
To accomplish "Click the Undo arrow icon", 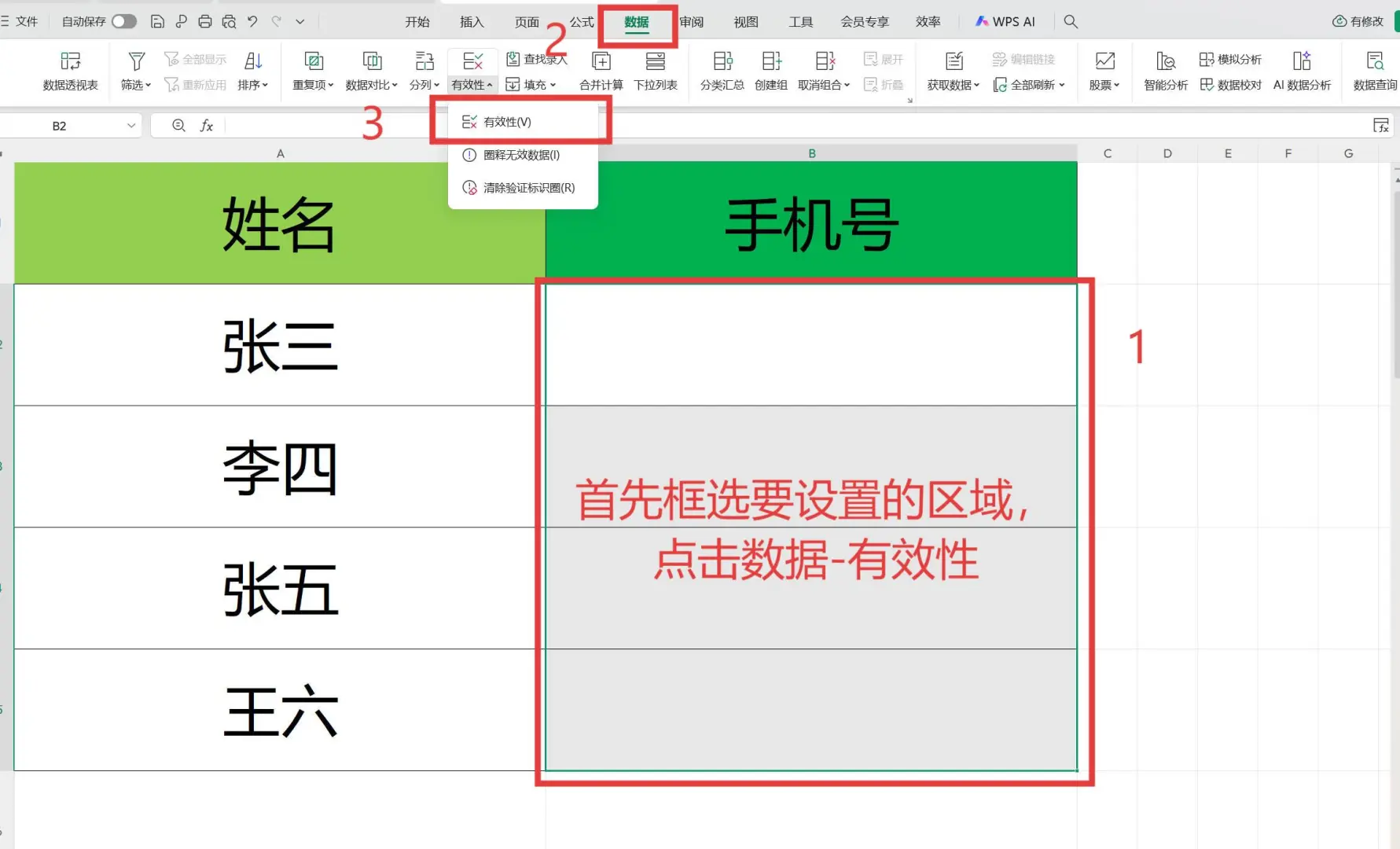I will pyautogui.click(x=252, y=21).
